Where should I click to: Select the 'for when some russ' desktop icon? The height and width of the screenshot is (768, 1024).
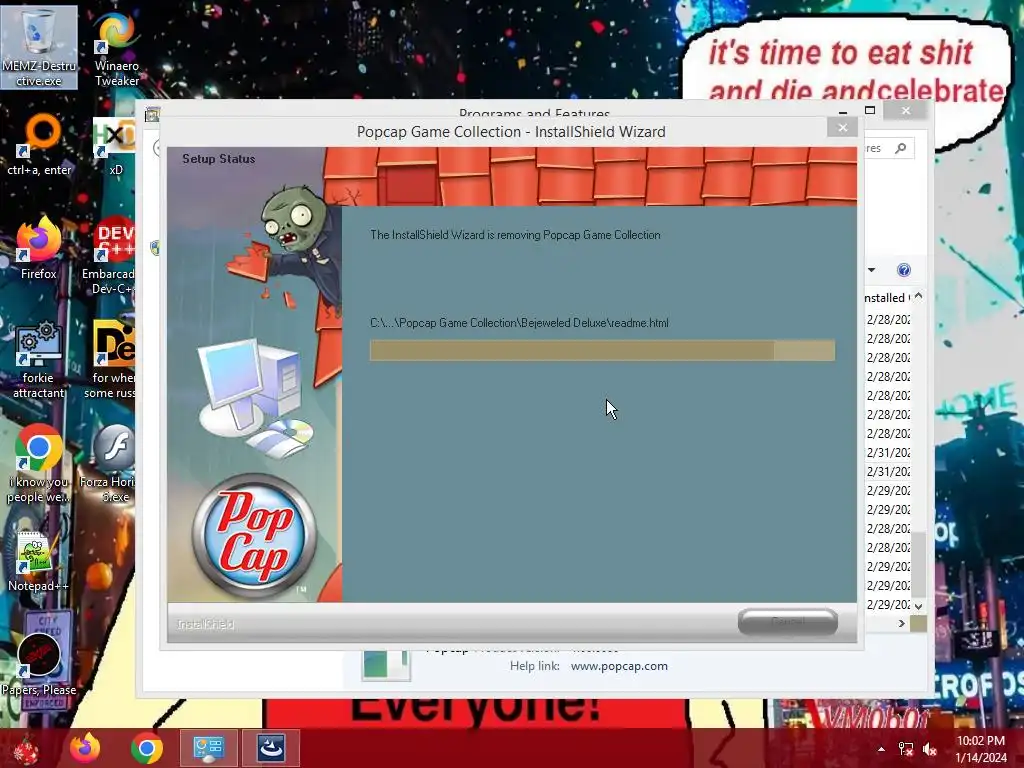tap(111, 360)
